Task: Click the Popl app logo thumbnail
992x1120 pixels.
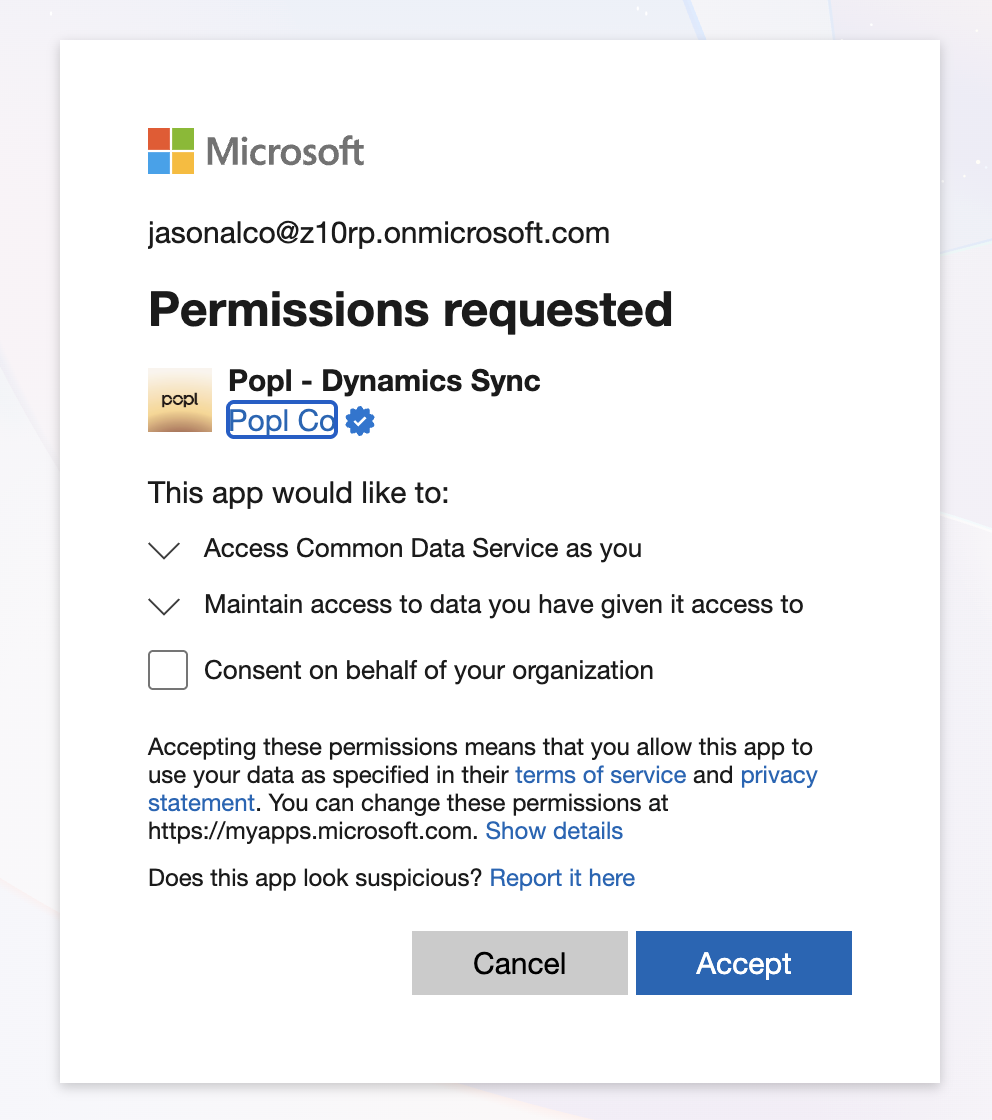Action: (180, 400)
